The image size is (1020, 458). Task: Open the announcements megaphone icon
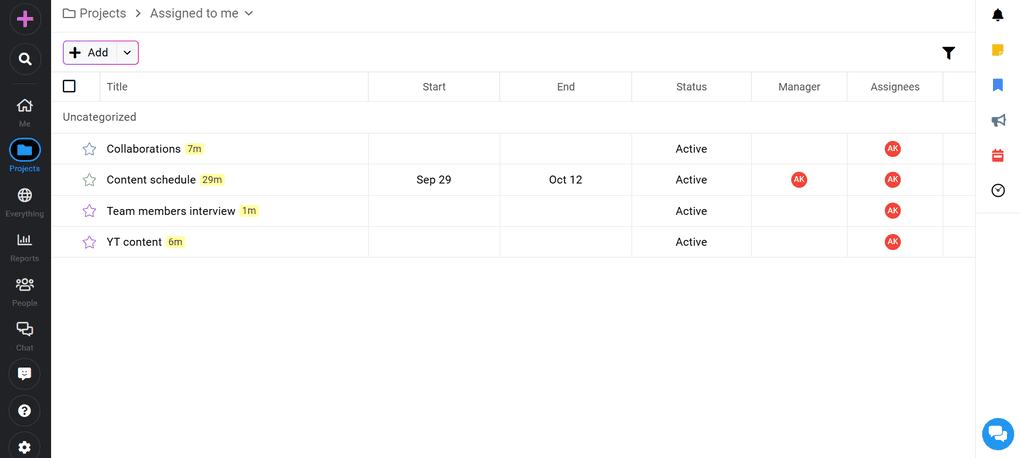coord(997,120)
